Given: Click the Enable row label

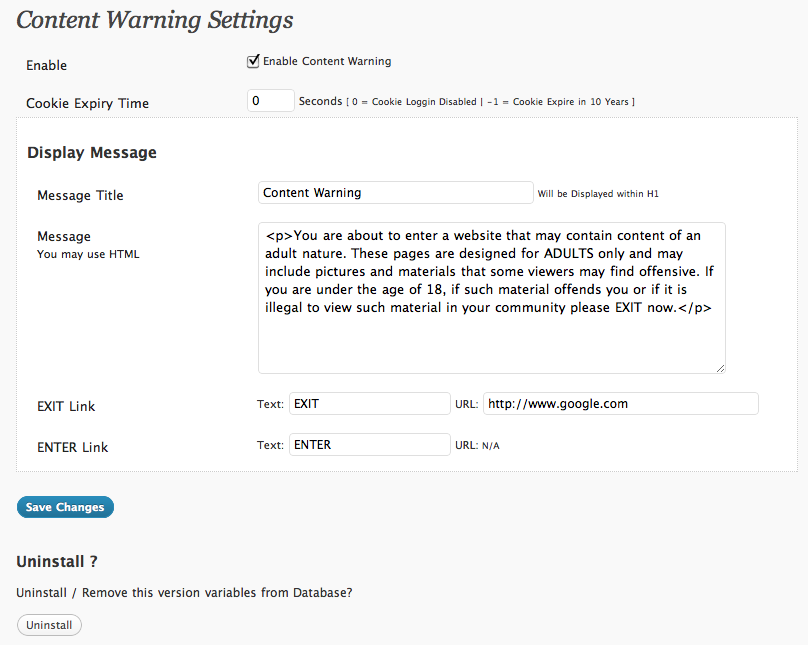Looking at the screenshot, I should click(x=46, y=65).
